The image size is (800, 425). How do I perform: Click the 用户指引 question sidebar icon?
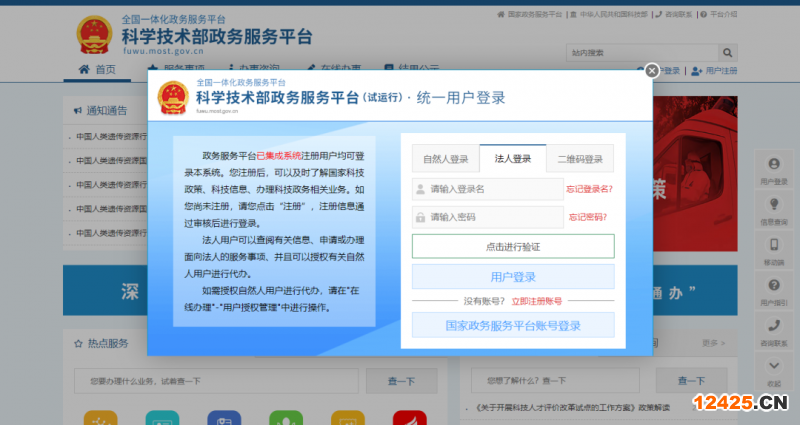coord(774,285)
